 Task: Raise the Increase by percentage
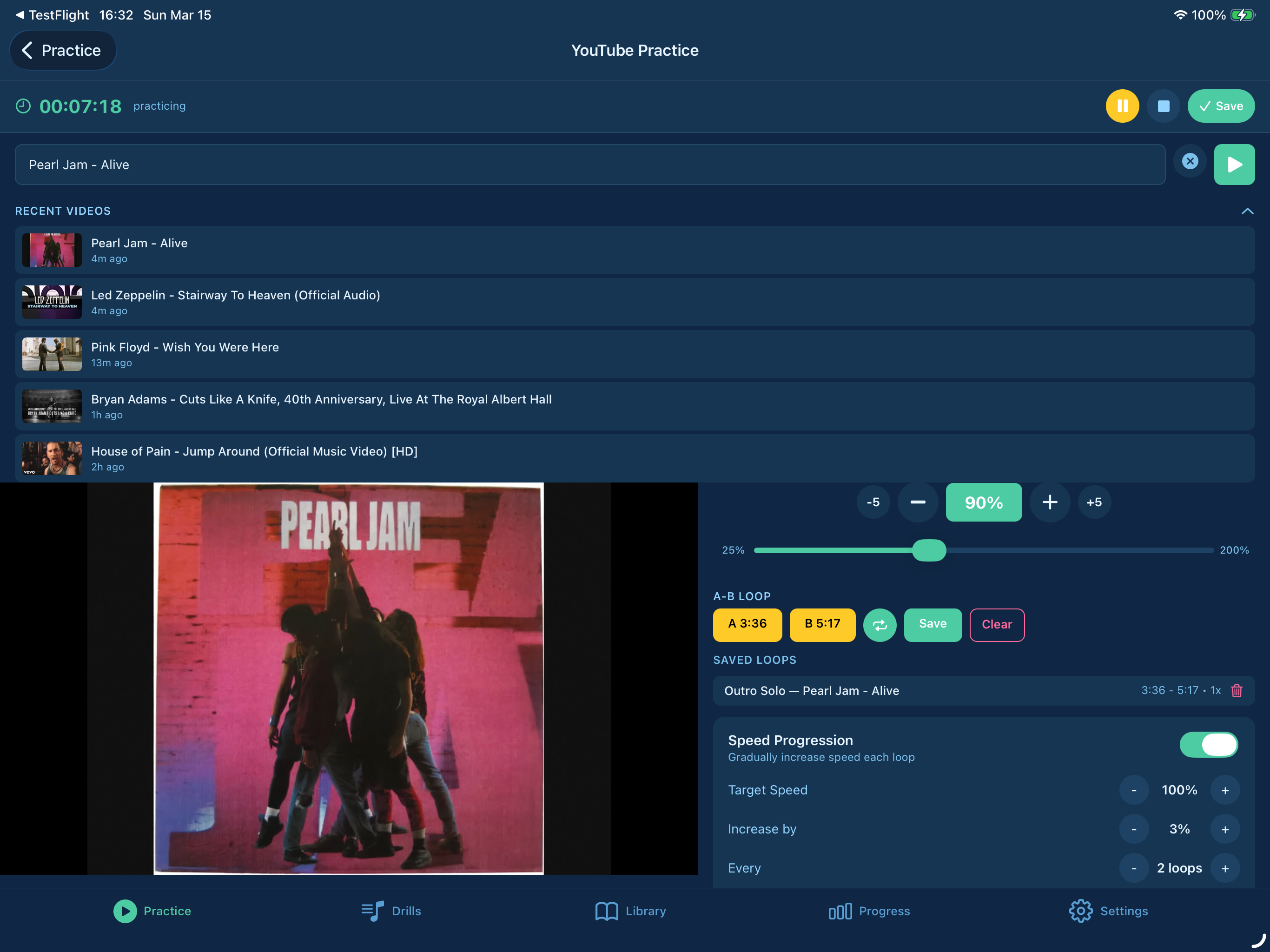(1224, 830)
